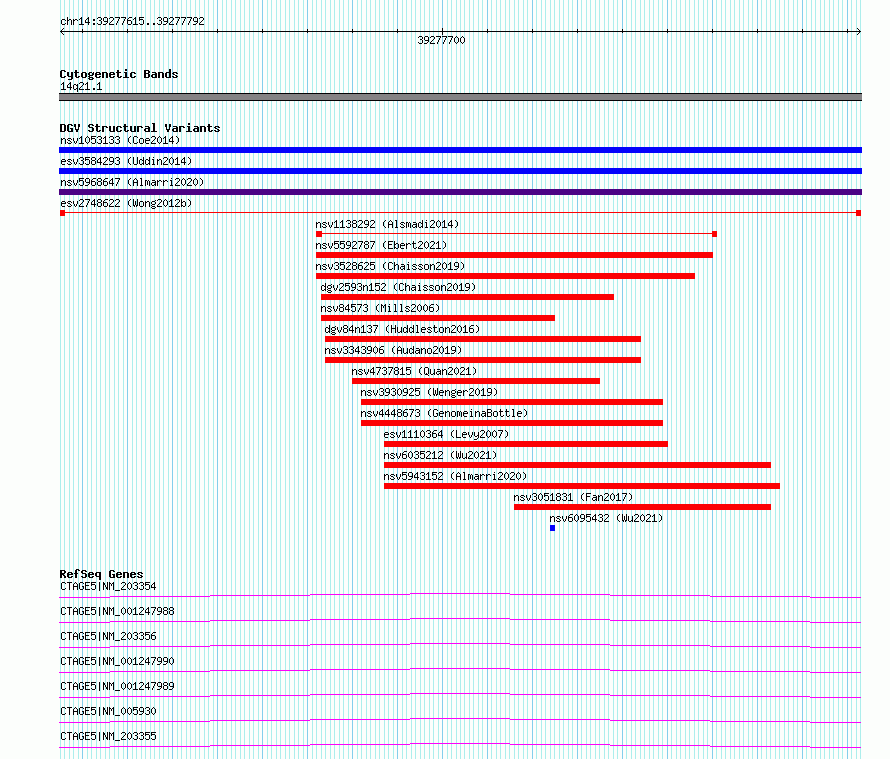Open variant nsv1053133 (Coe2014) label
This screenshot has width=890, height=759.
[x=120, y=140]
